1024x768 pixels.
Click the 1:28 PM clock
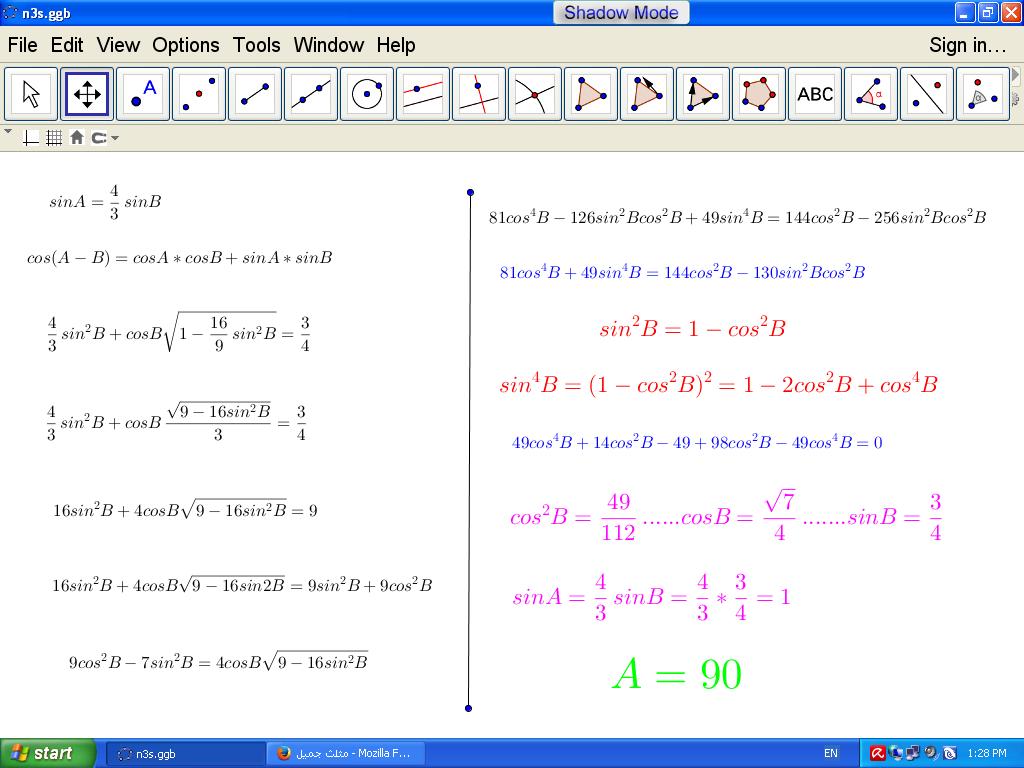point(987,754)
